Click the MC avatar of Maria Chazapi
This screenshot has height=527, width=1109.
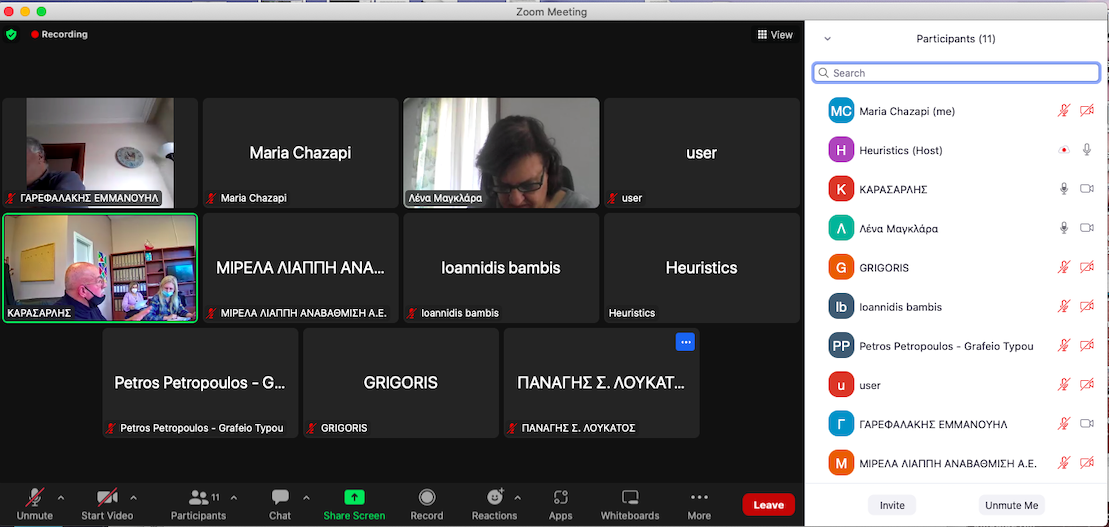click(842, 111)
